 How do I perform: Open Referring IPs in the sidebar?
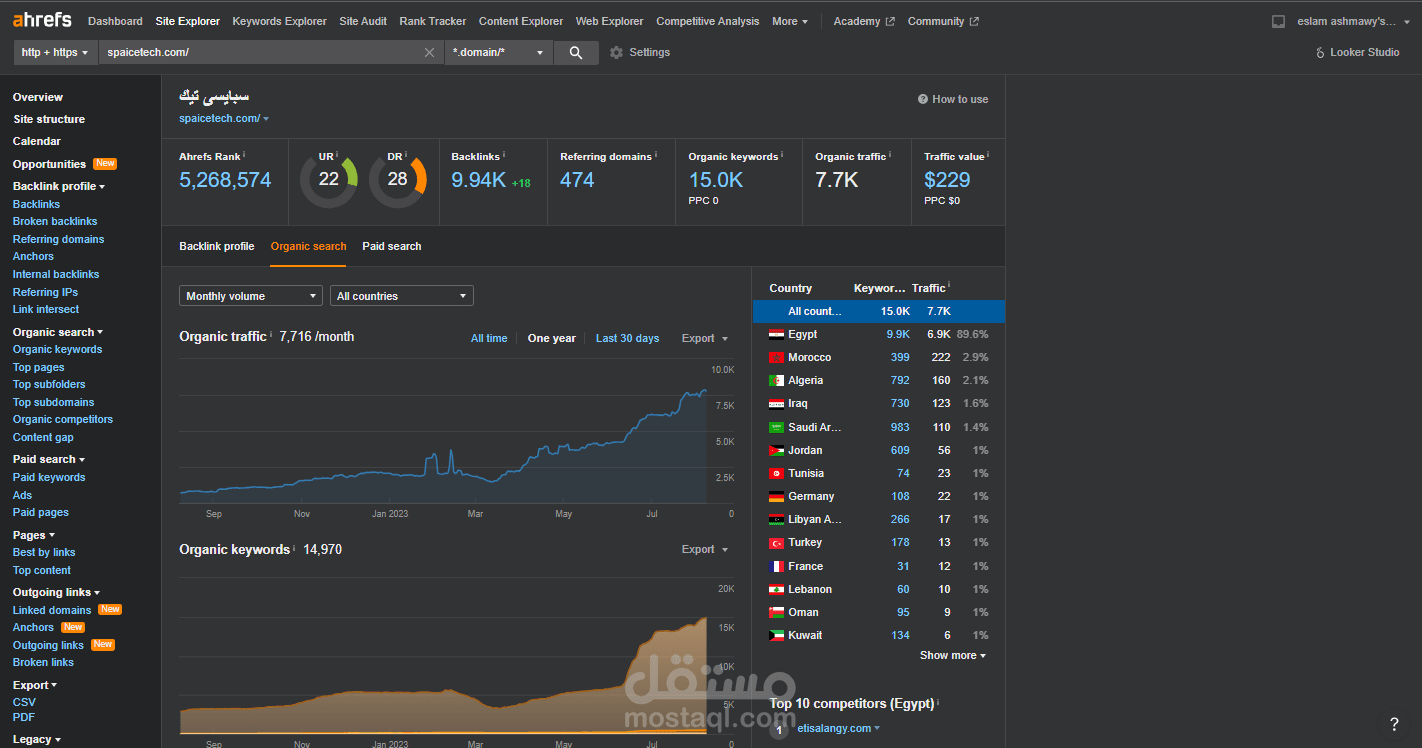pyautogui.click(x=45, y=293)
